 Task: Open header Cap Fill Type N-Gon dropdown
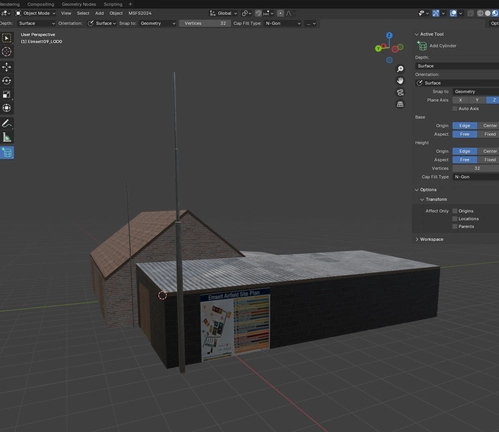283,23
